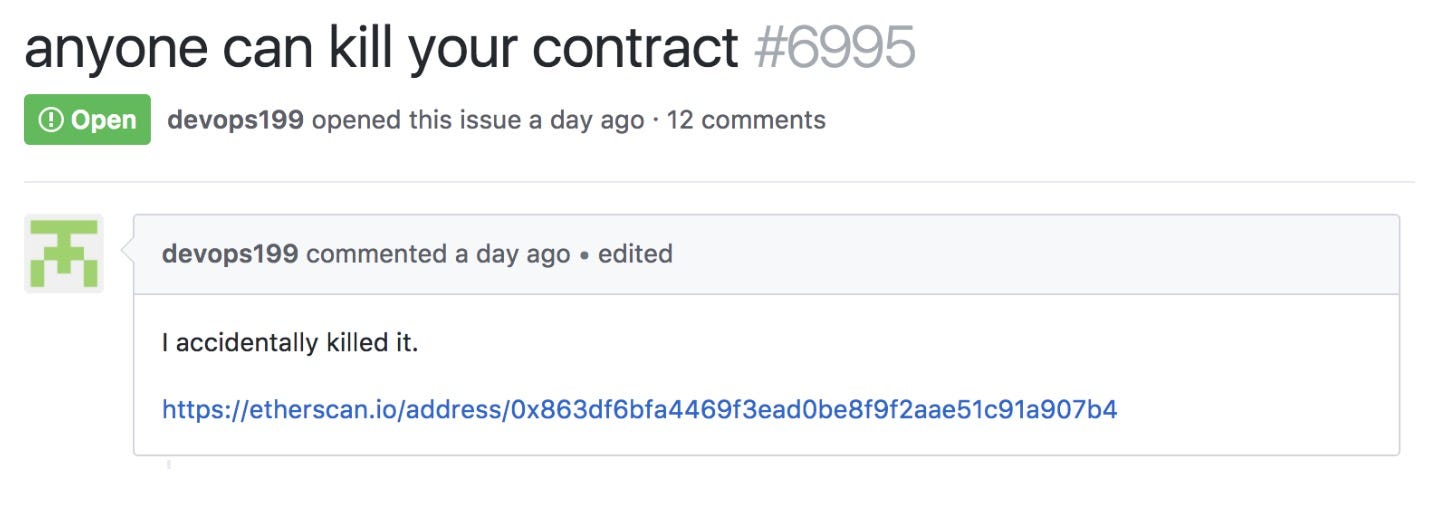
Task: Click the timeline connector below the comment
Action: click(x=168, y=463)
